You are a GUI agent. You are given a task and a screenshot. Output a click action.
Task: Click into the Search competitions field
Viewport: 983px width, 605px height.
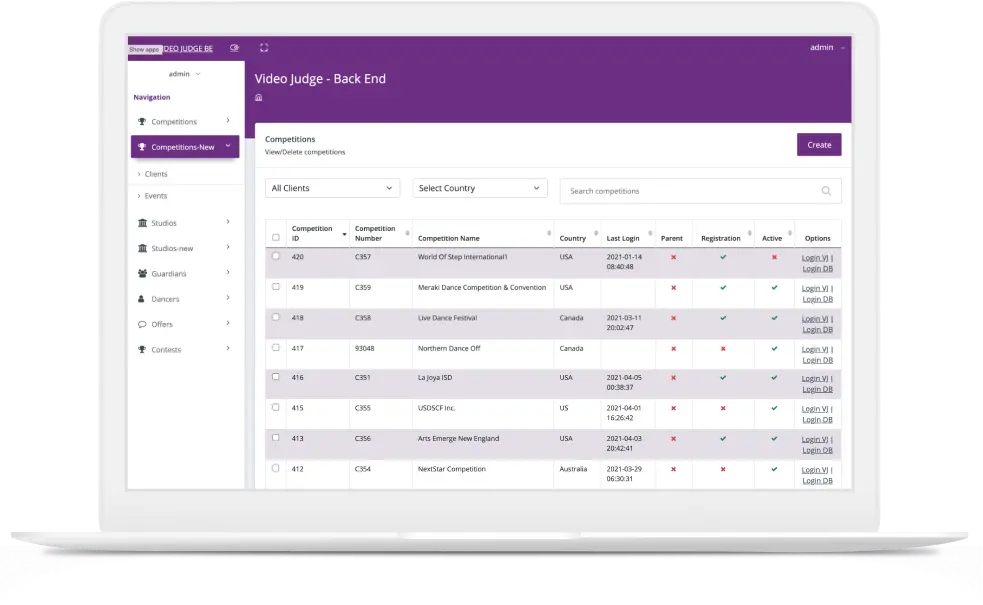(690, 191)
